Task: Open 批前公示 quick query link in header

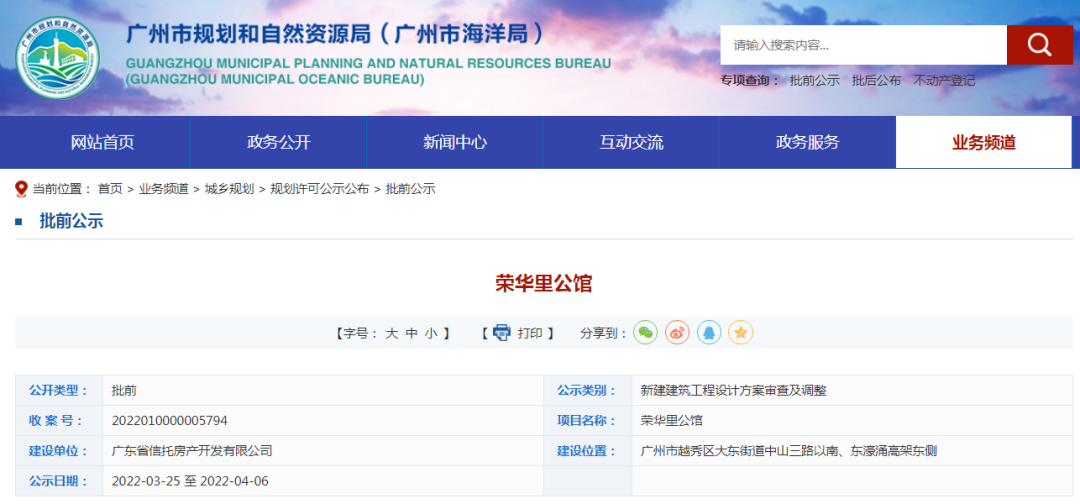Action: coord(815,81)
